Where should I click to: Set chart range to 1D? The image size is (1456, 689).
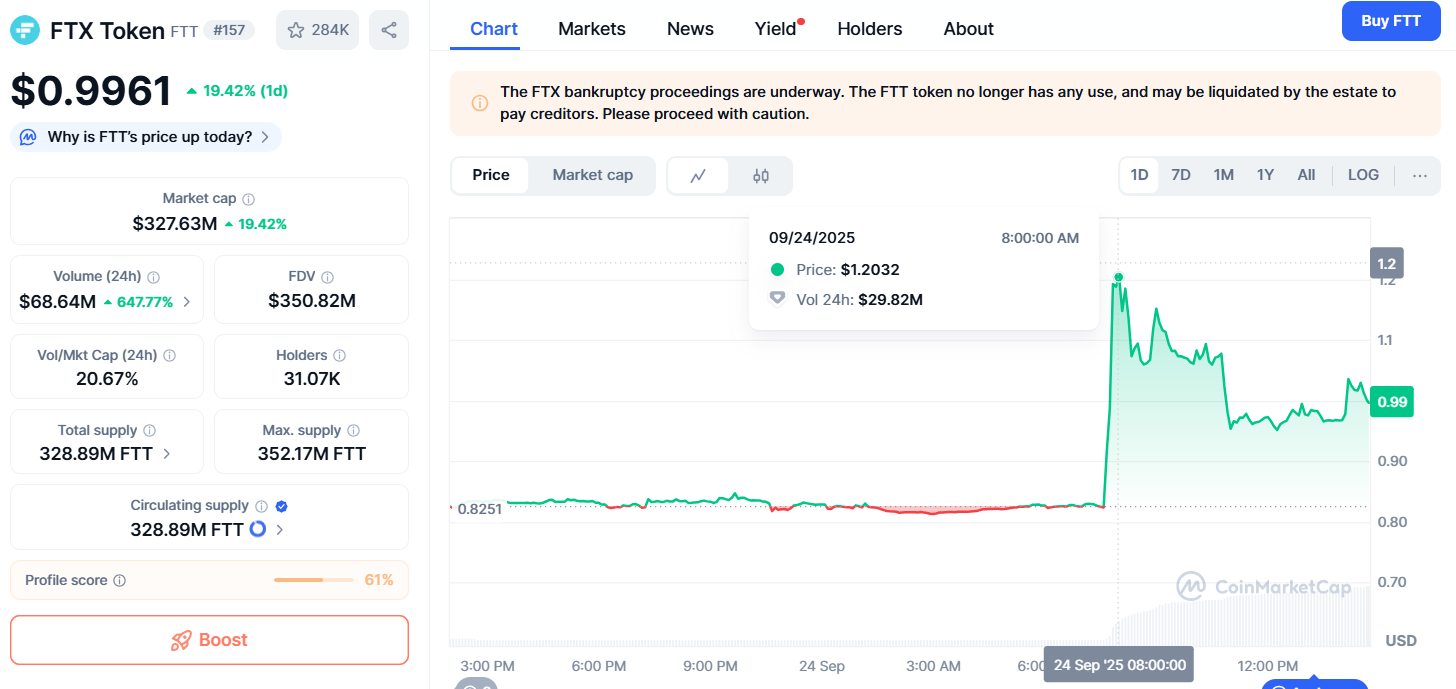(1139, 175)
